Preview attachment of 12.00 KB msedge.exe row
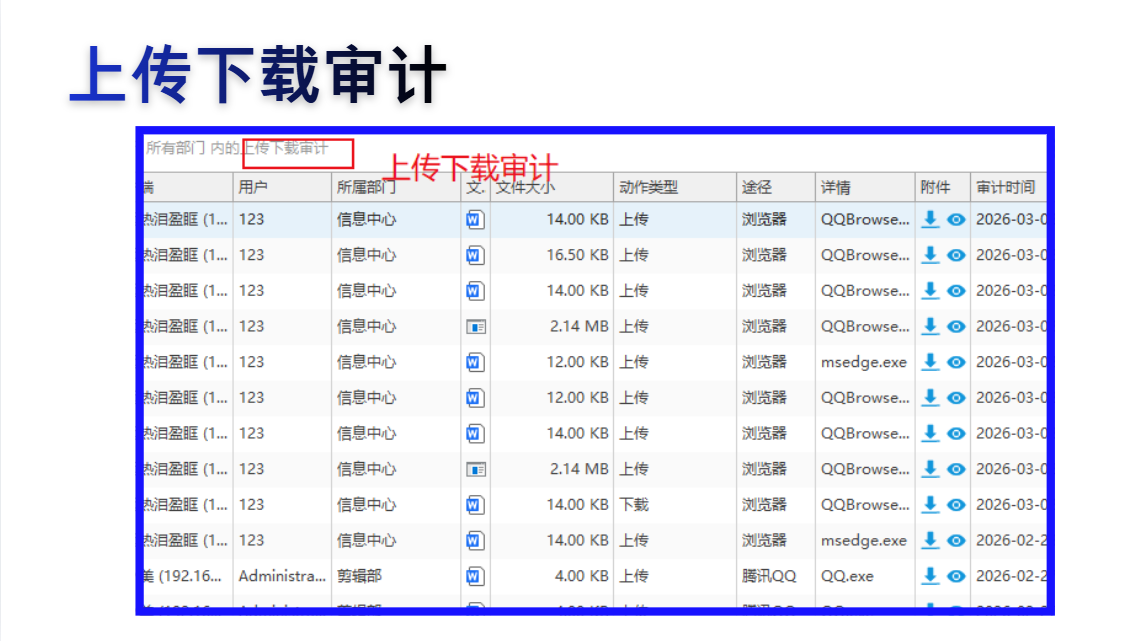1140x641 pixels. (956, 362)
